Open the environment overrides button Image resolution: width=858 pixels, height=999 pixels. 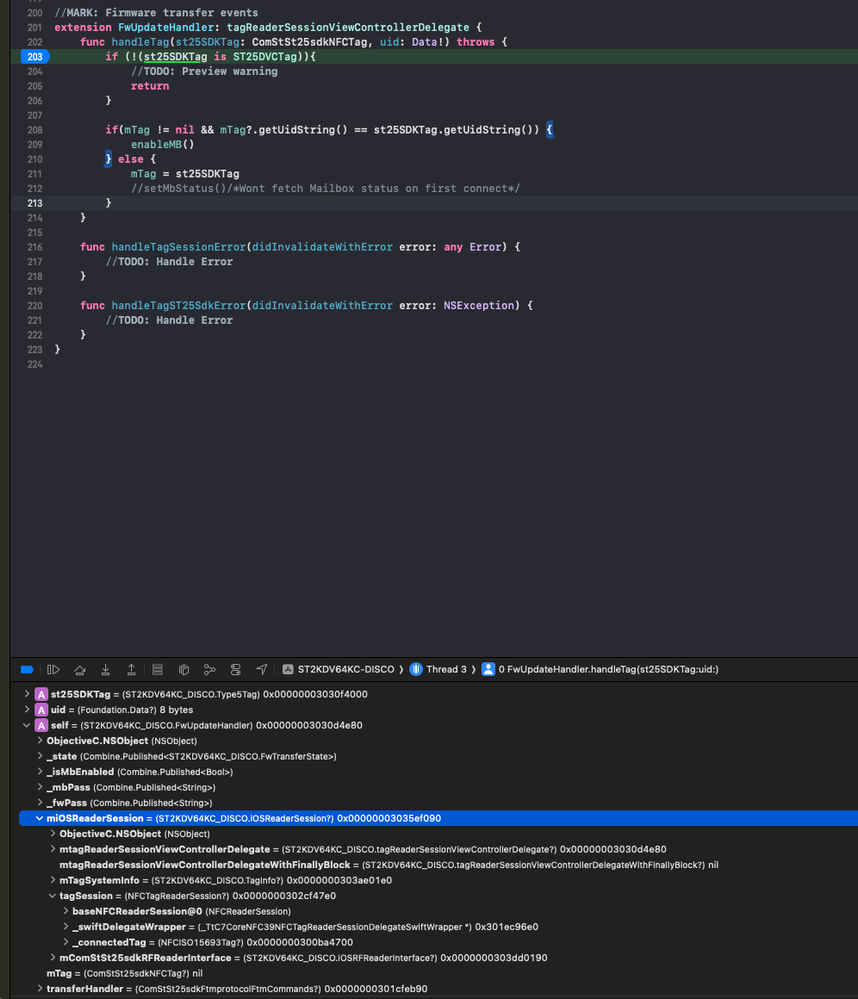pos(236,669)
